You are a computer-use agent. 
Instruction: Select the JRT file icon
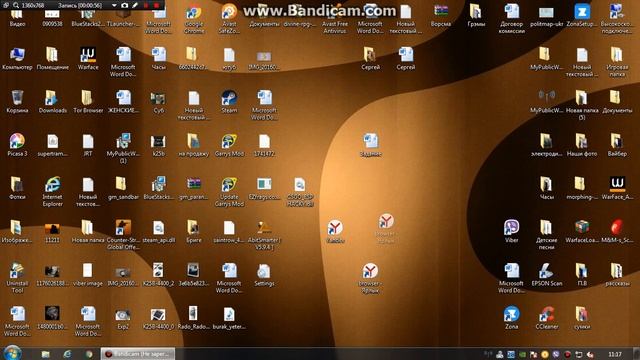88,144
